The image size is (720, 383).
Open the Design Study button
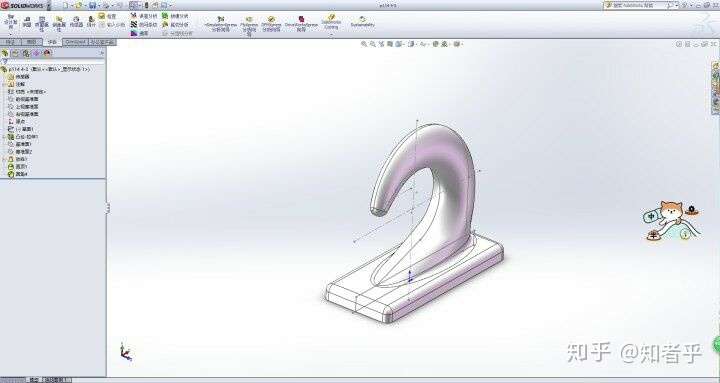point(10,22)
